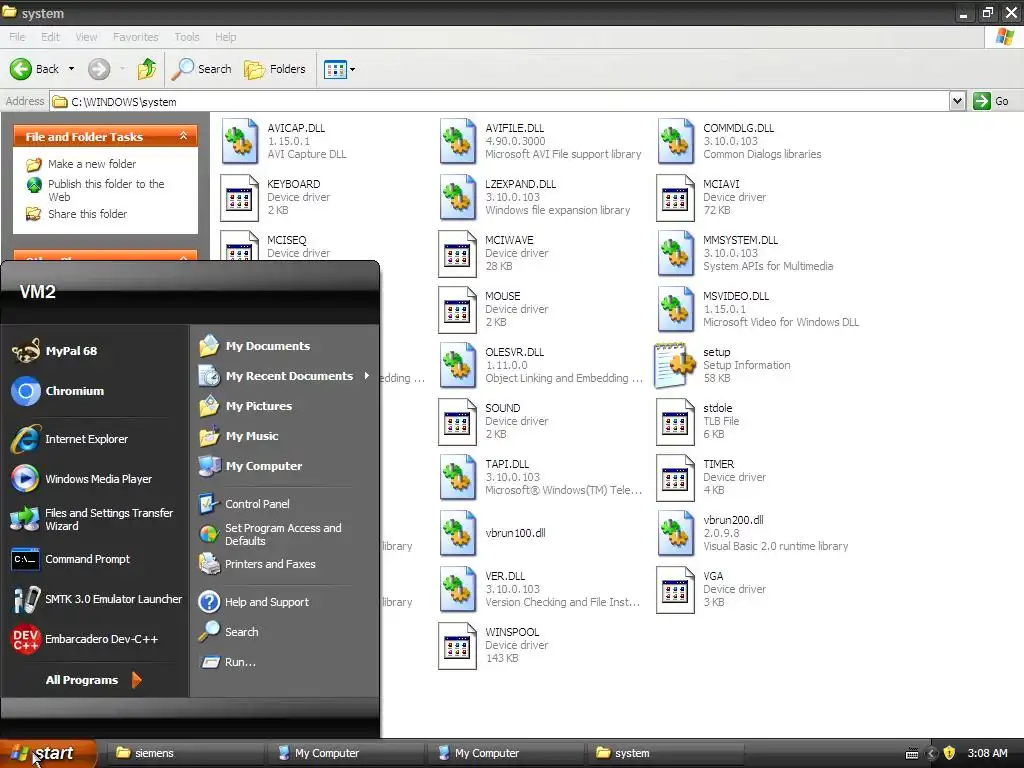
Task: Select the AVICAP.DLL file icon
Action: (240, 141)
